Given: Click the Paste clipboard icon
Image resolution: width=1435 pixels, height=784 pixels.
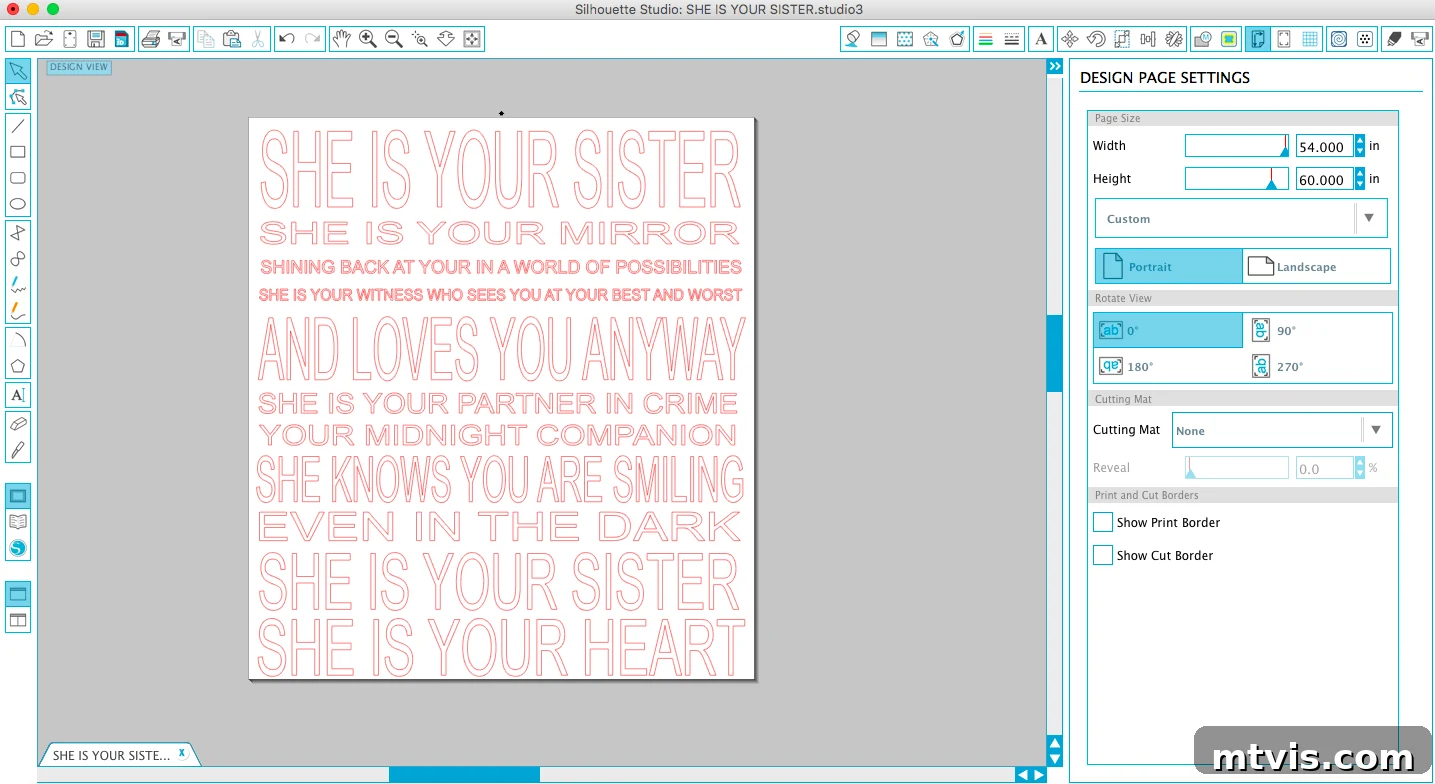Looking at the screenshot, I should click(232, 39).
